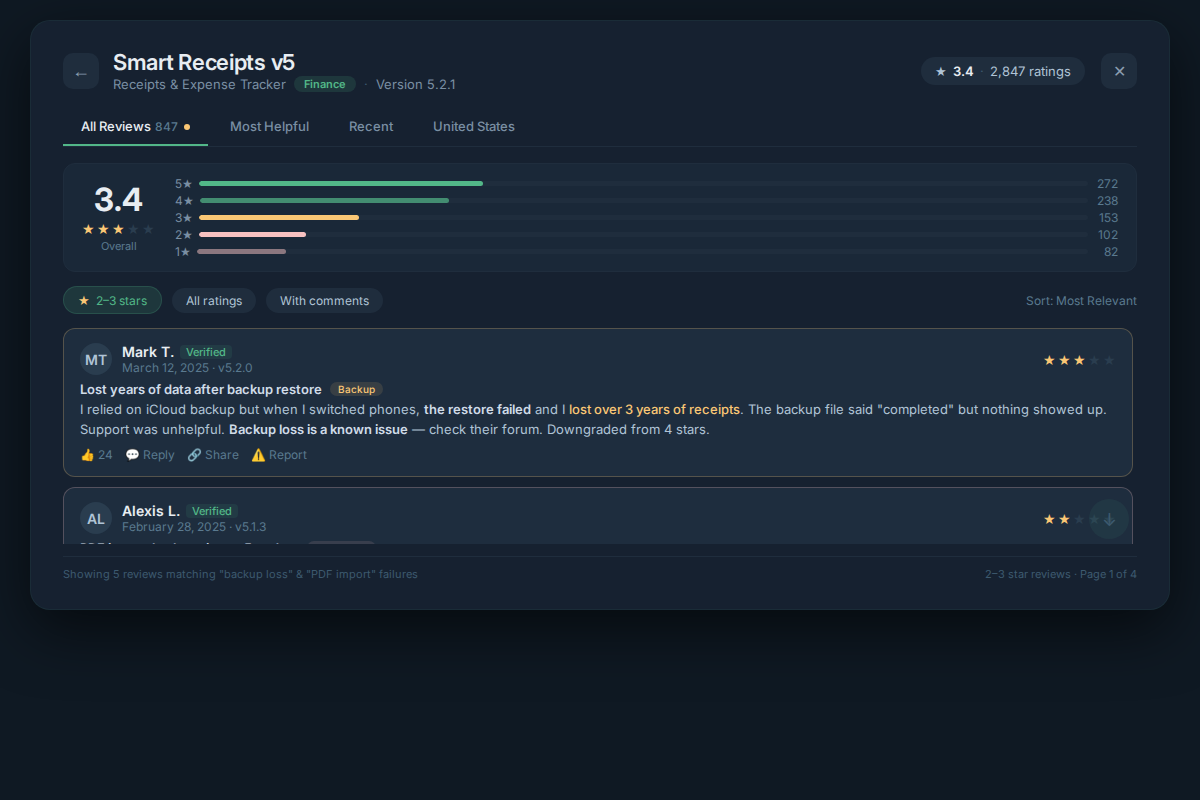Close the Smart Receipts reviews dialog
Image resolution: width=1200 pixels, height=800 pixels.
(1119, 71)
